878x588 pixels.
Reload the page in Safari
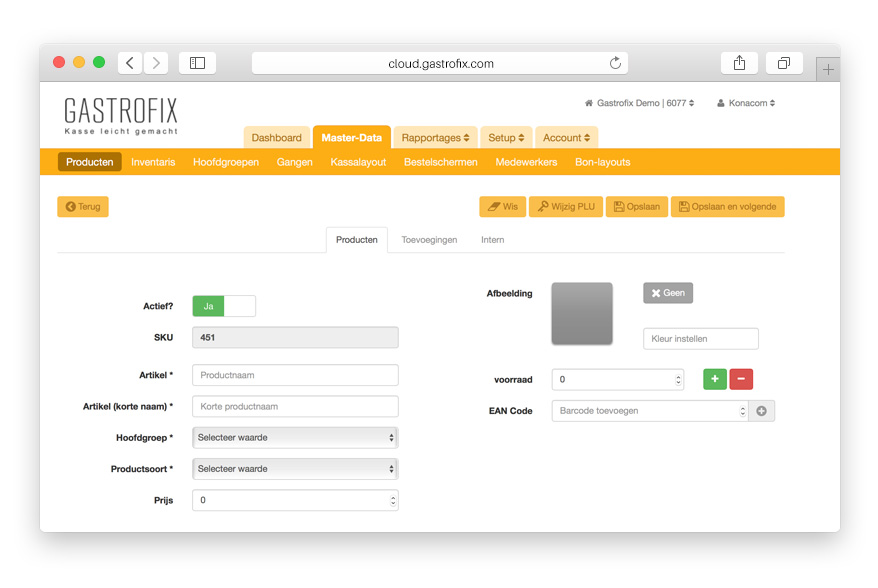(x=615, y=63)
